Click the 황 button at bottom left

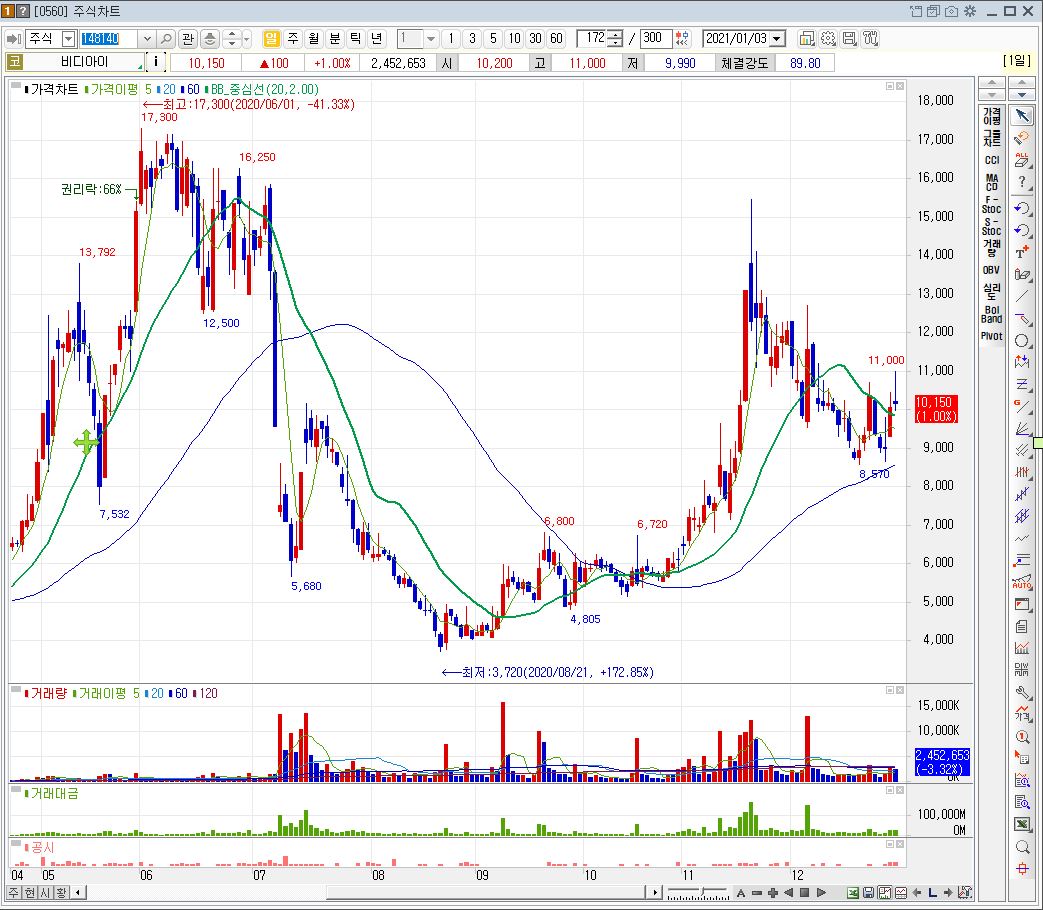tap(61, 893)
